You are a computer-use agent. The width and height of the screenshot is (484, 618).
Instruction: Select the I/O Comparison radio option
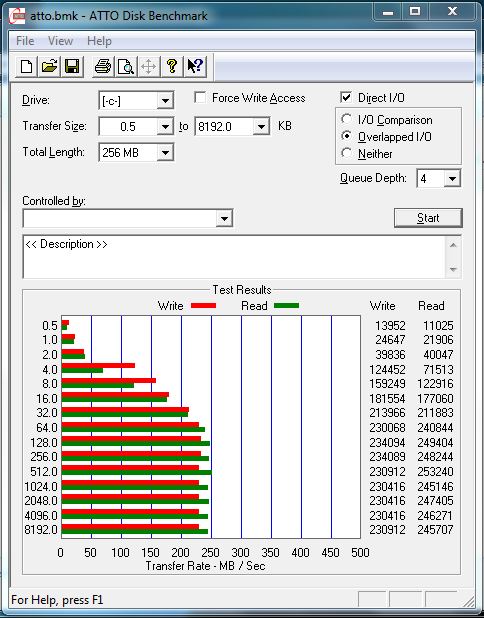click(346, 119)
